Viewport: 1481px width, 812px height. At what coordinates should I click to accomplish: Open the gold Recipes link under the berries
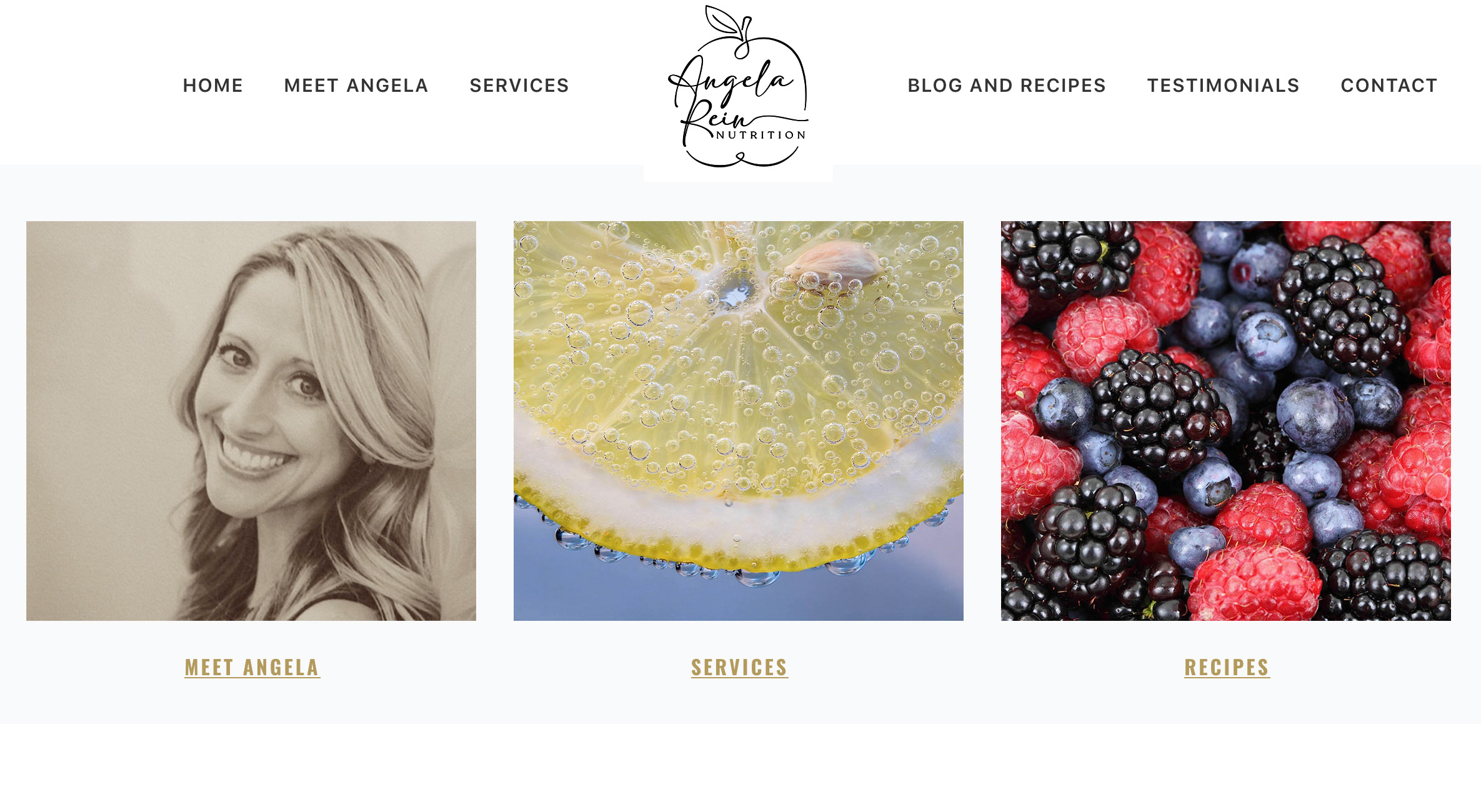(x=1227, y=667)
